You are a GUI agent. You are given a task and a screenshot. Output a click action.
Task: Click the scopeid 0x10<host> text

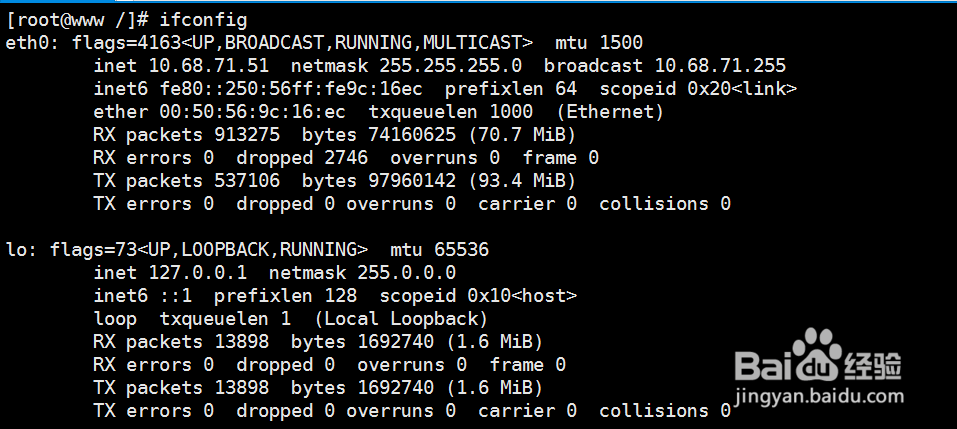[478, 296]
